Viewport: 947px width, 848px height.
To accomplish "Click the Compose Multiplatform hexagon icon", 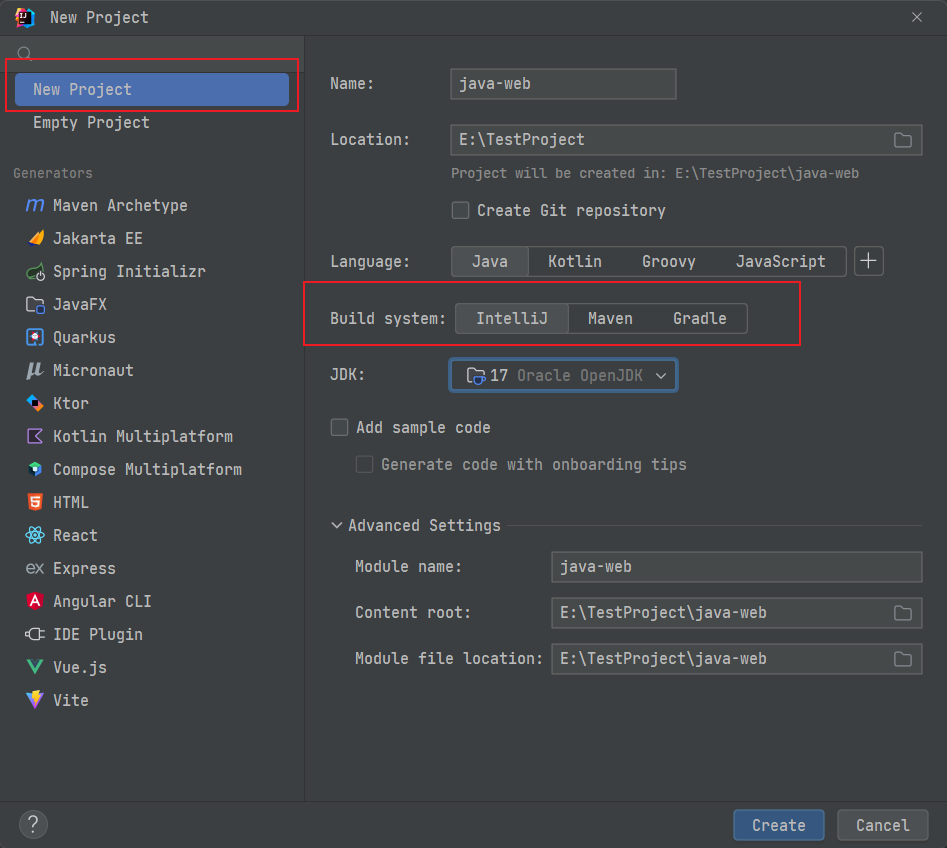I will pyautogui.click(x=35, y=469).
